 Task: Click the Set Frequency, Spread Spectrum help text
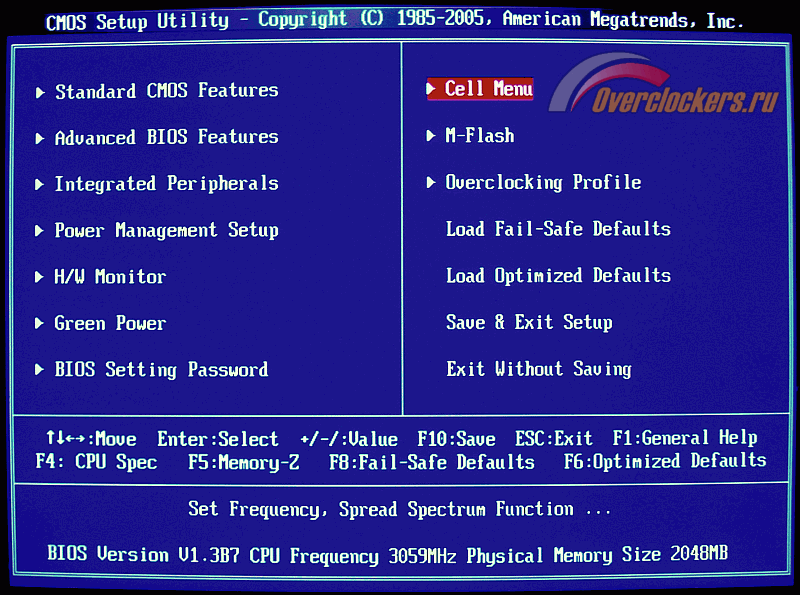399,509
